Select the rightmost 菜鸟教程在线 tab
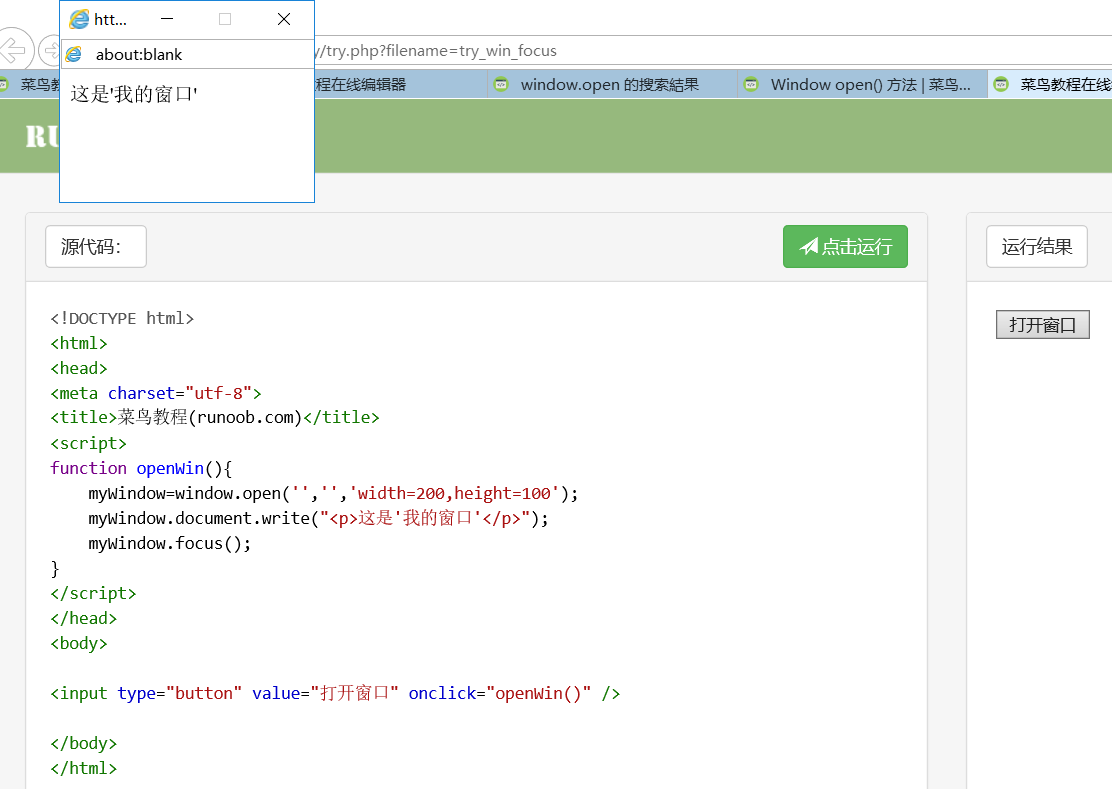Viewport: 1112px width, 789px height. 1050,84
